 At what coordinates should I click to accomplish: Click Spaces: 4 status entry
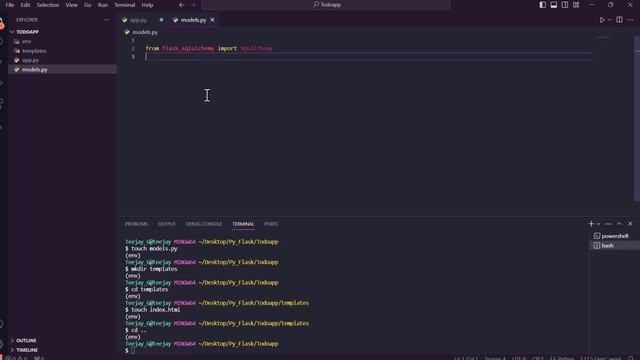coord(495,358)
